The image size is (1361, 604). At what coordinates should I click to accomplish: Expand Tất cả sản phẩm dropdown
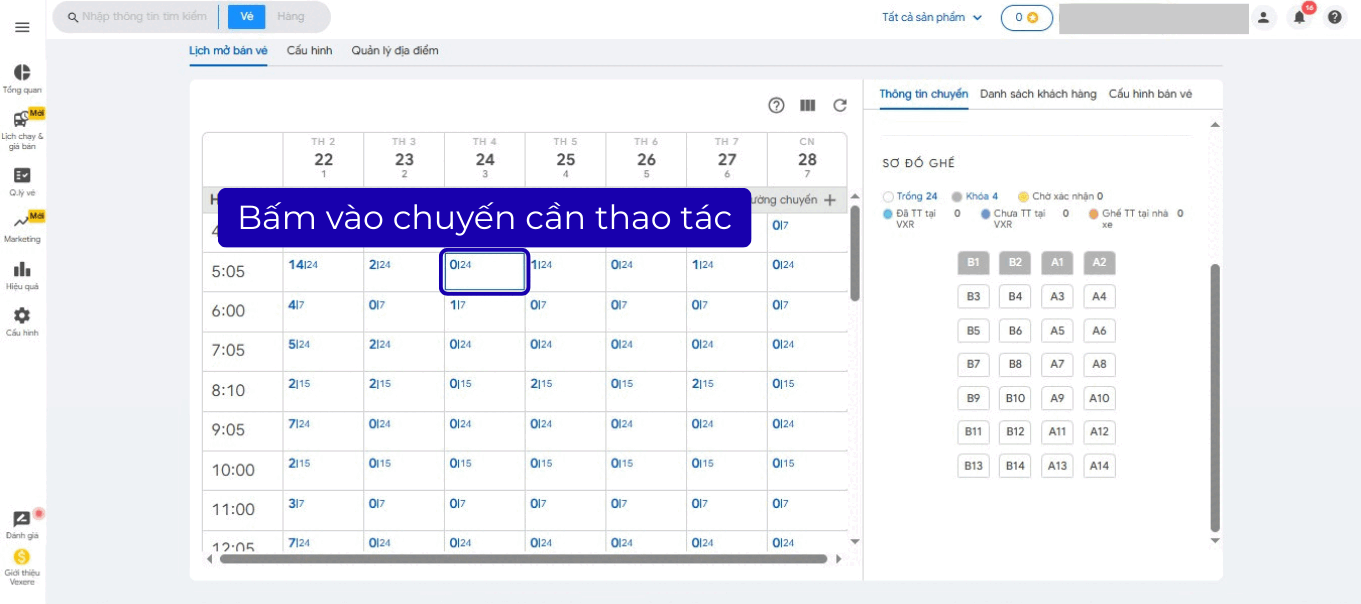pyautogui.click(x=932, y=17)
